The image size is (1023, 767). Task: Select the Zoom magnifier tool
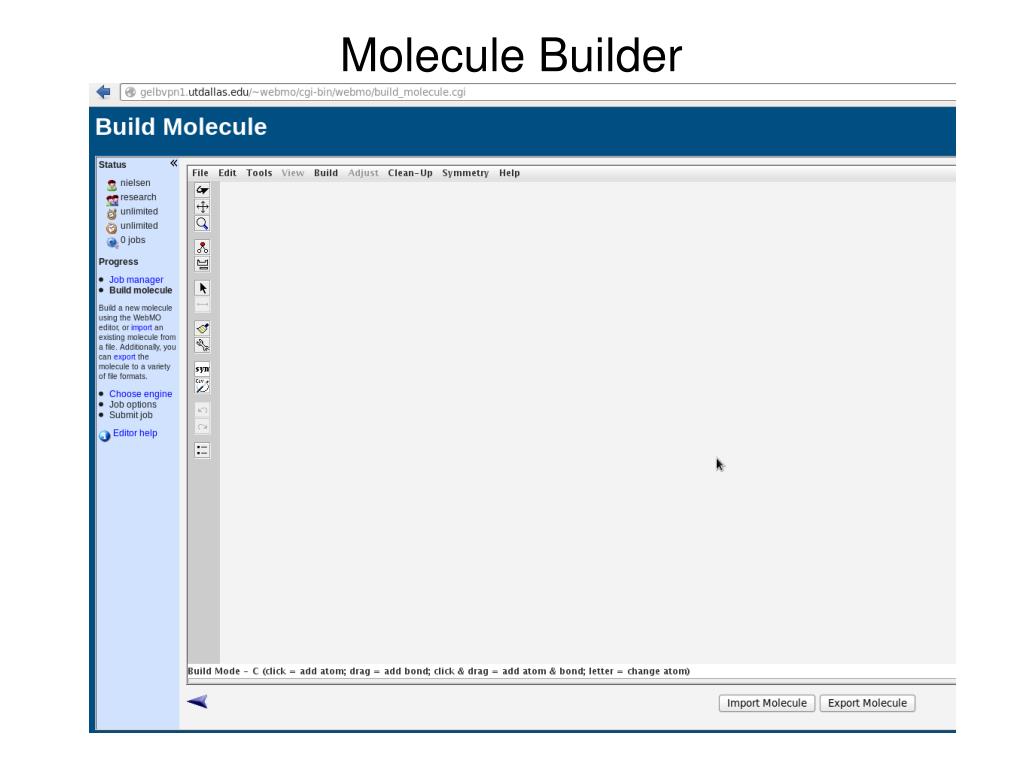tap(202, 224)
